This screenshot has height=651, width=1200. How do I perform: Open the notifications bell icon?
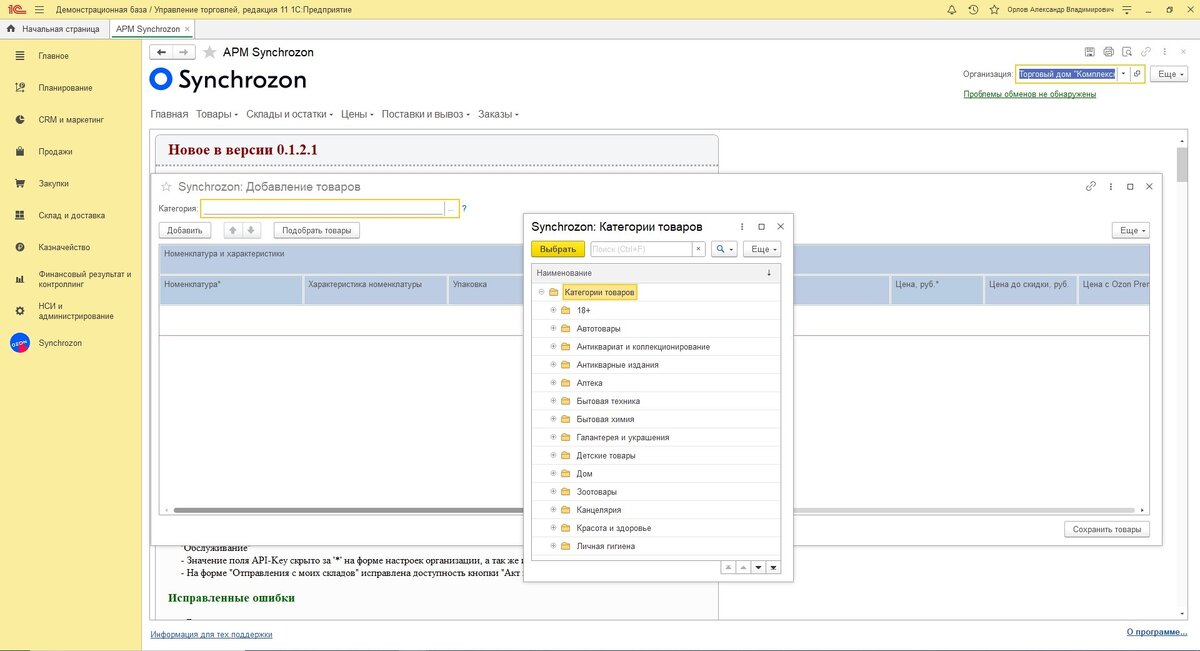point(951,9)
